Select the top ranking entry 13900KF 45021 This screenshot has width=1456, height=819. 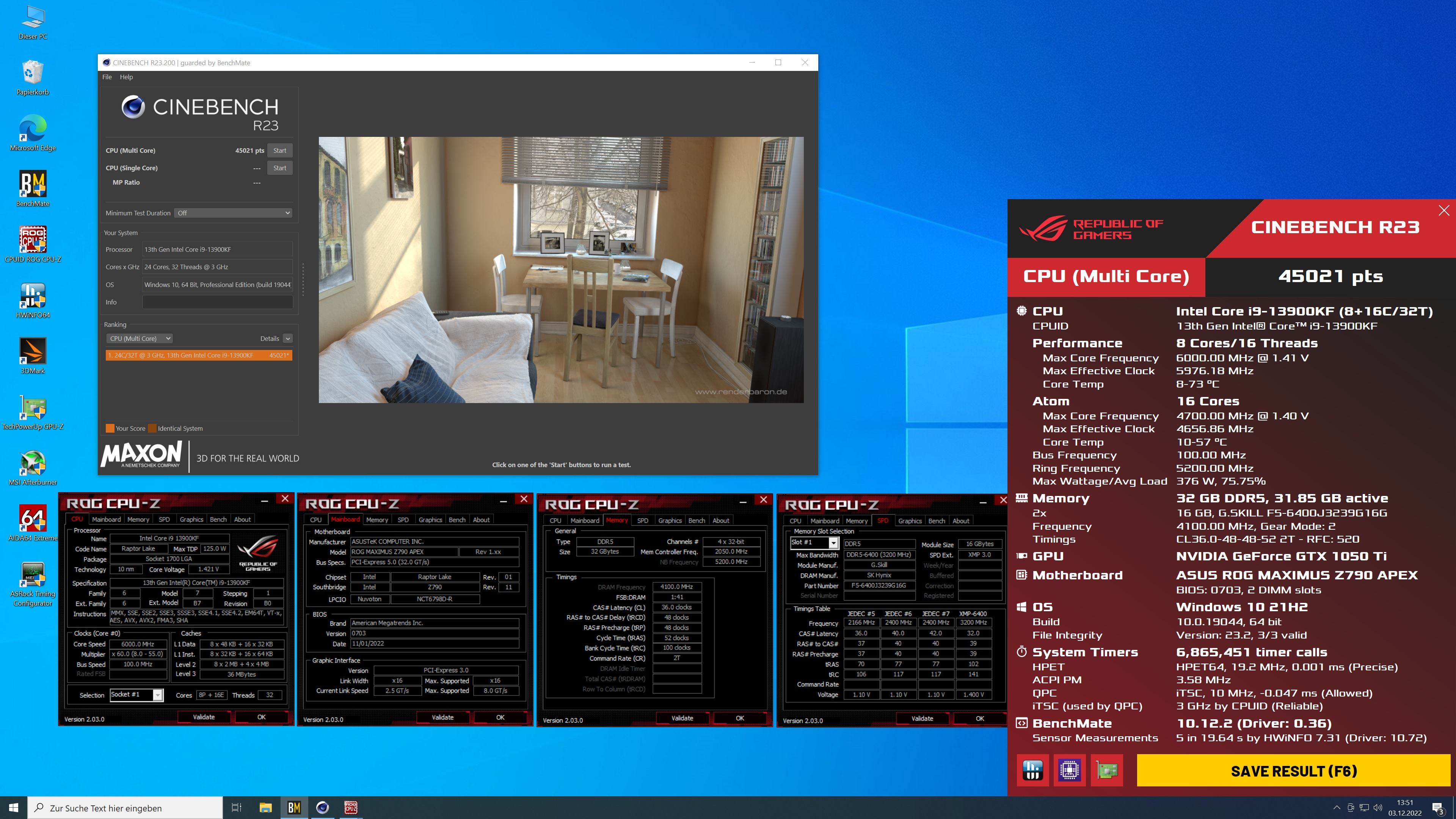click(x=198, y=356)
